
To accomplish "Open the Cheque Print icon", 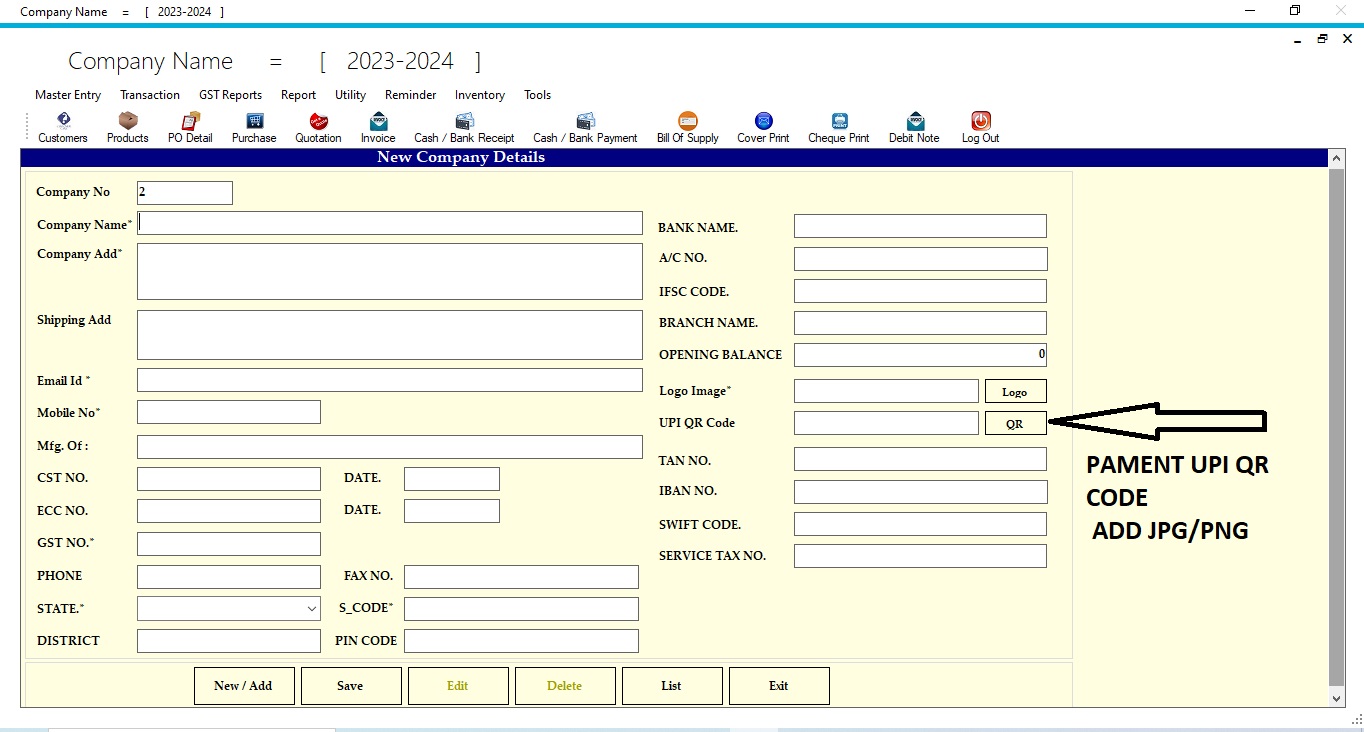I will (838, 127).
